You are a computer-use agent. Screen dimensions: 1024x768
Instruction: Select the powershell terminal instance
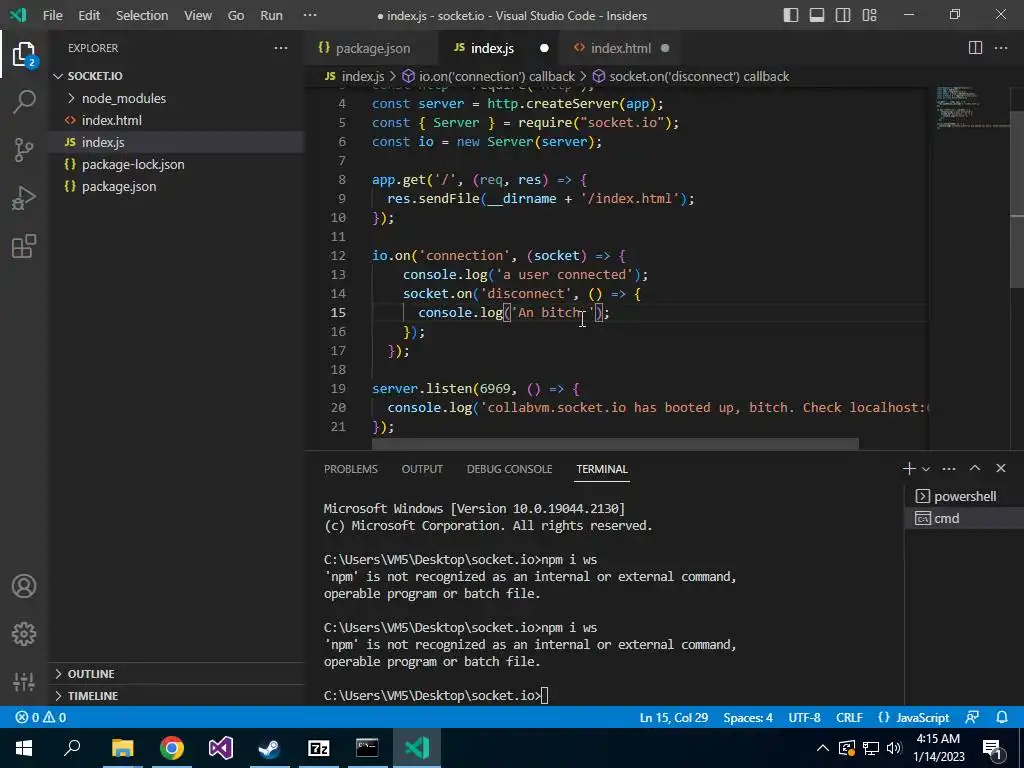pyautogui.click(x=963, y=496)
